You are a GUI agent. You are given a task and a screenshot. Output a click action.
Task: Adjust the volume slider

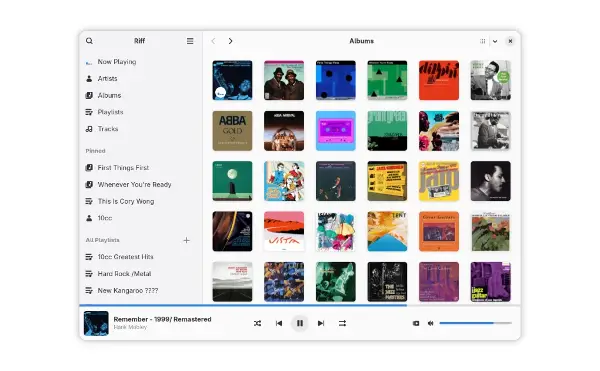pyautogui.click(x=476, y=323)
